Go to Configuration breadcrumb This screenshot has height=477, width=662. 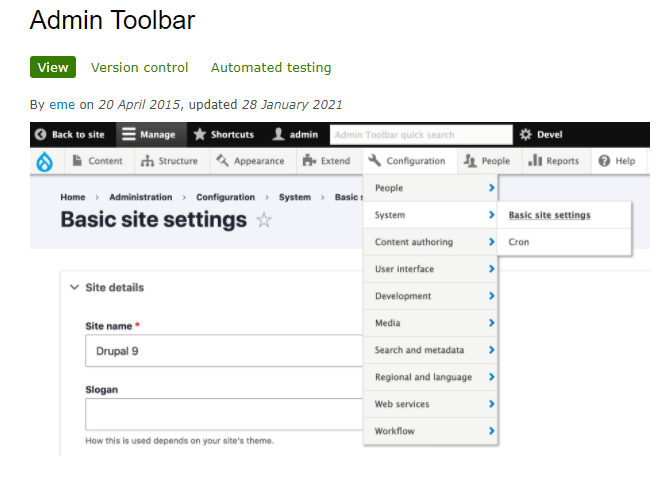coord(225,197)
